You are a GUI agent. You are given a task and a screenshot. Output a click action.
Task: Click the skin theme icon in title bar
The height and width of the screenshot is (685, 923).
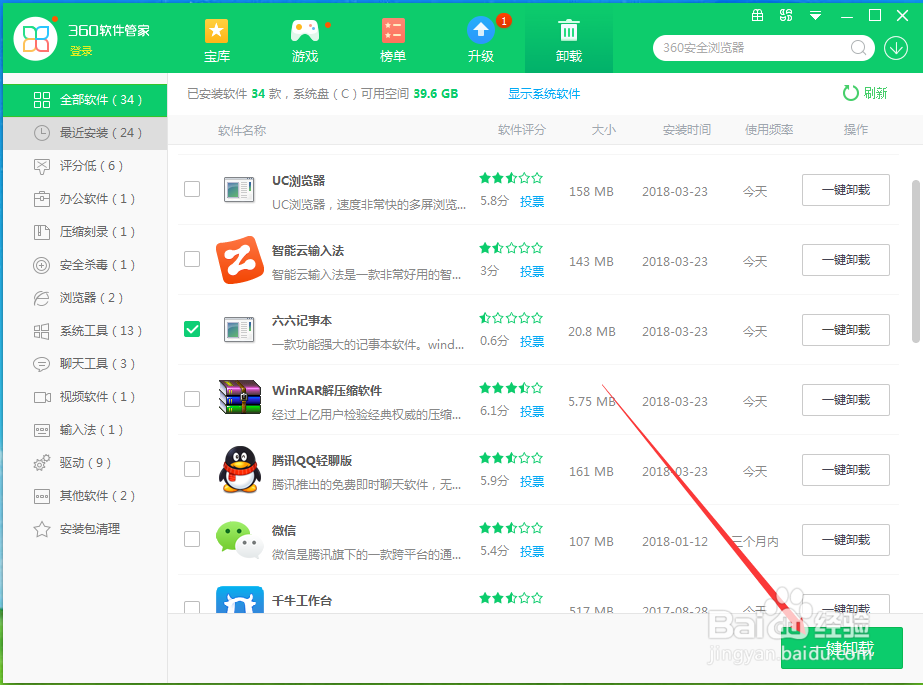[x=786, y=15]
